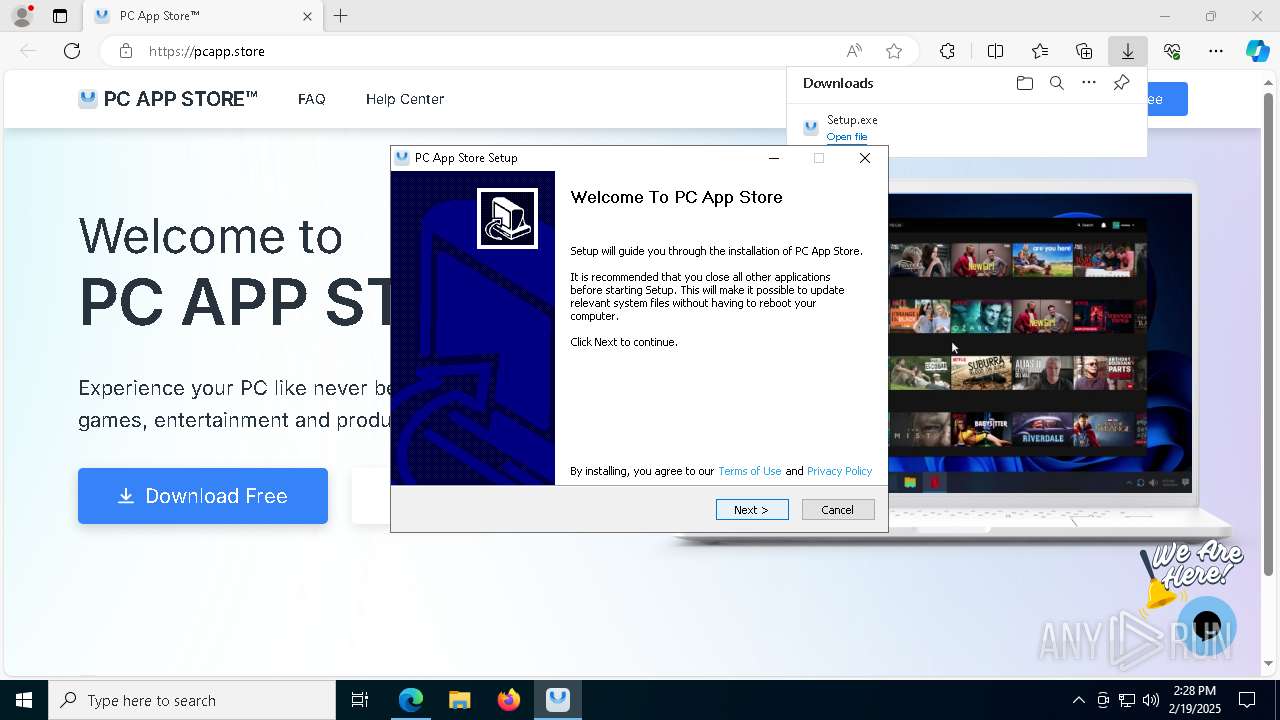Close the PC App Store Setup dialog

click(865, 158)
